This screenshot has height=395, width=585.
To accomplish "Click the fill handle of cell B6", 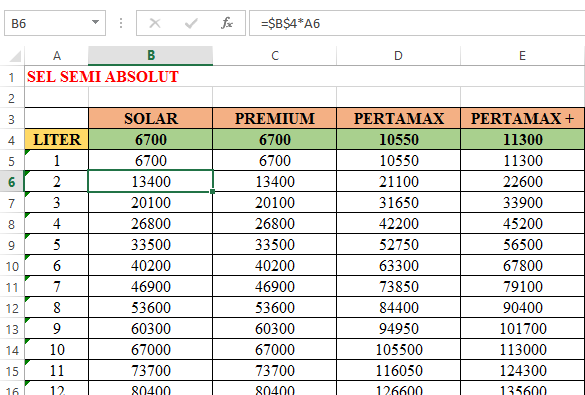I will [x=212, y=191].
